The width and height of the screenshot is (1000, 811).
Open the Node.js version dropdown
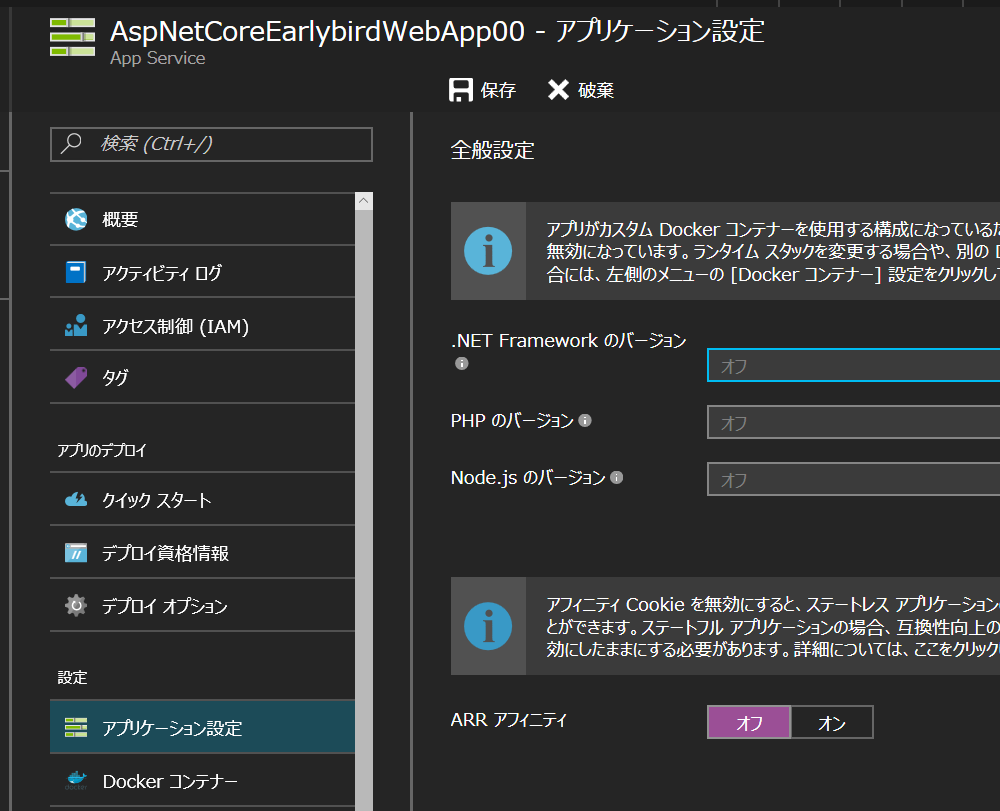click(x=853, y=479)
